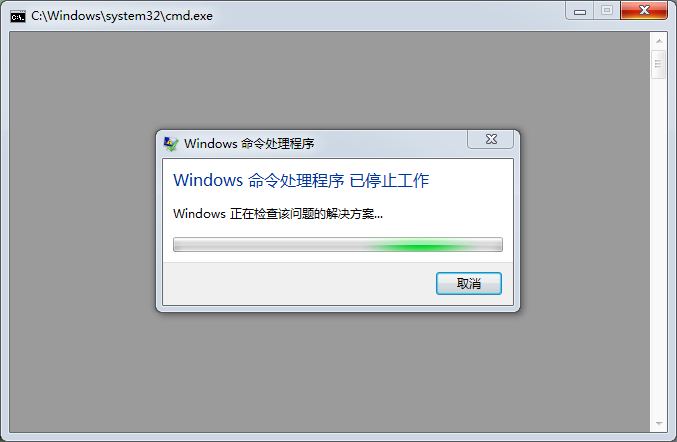Image resolution: width=677 pixels, height=442 pixels.
Task: Click the dialog footer area beside 取消
Action: [298, 284]
